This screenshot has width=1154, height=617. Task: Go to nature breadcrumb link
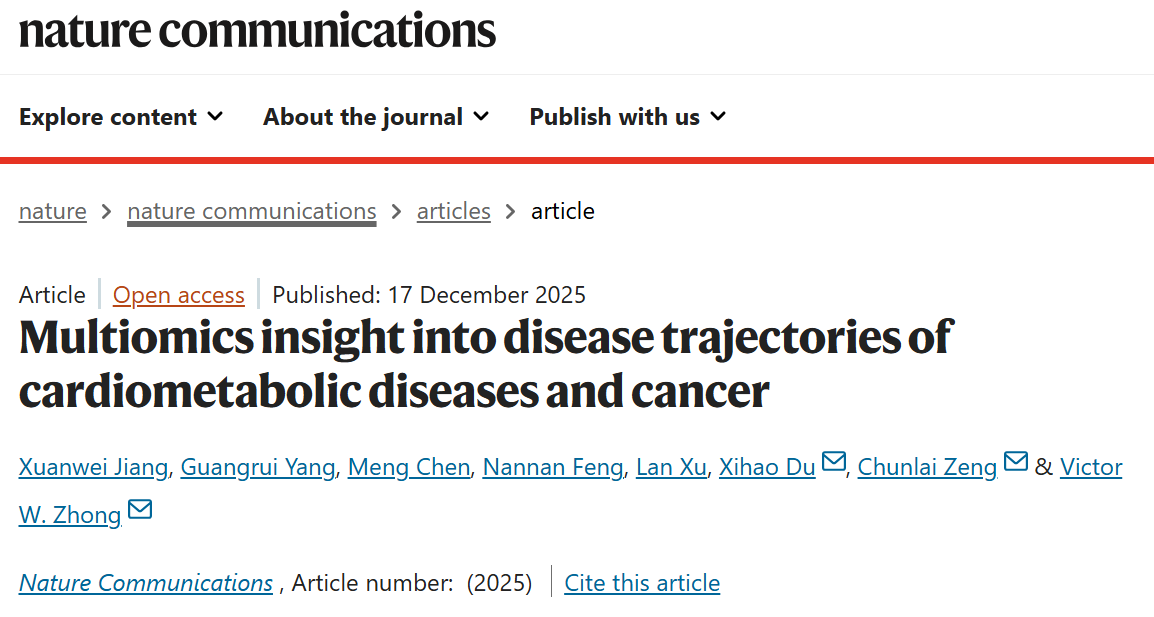pyautogui.click(x=52, y=211)
